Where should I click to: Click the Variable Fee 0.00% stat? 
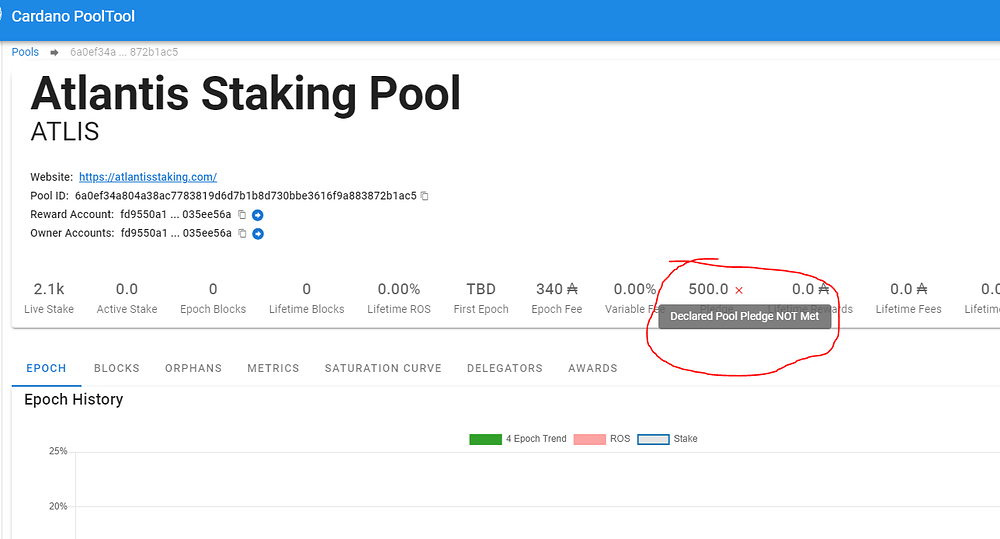coord(635,298)
